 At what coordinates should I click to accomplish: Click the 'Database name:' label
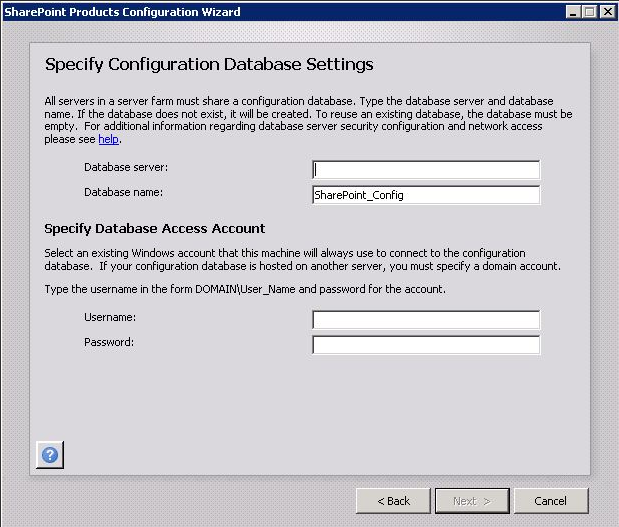pos(123,192)
